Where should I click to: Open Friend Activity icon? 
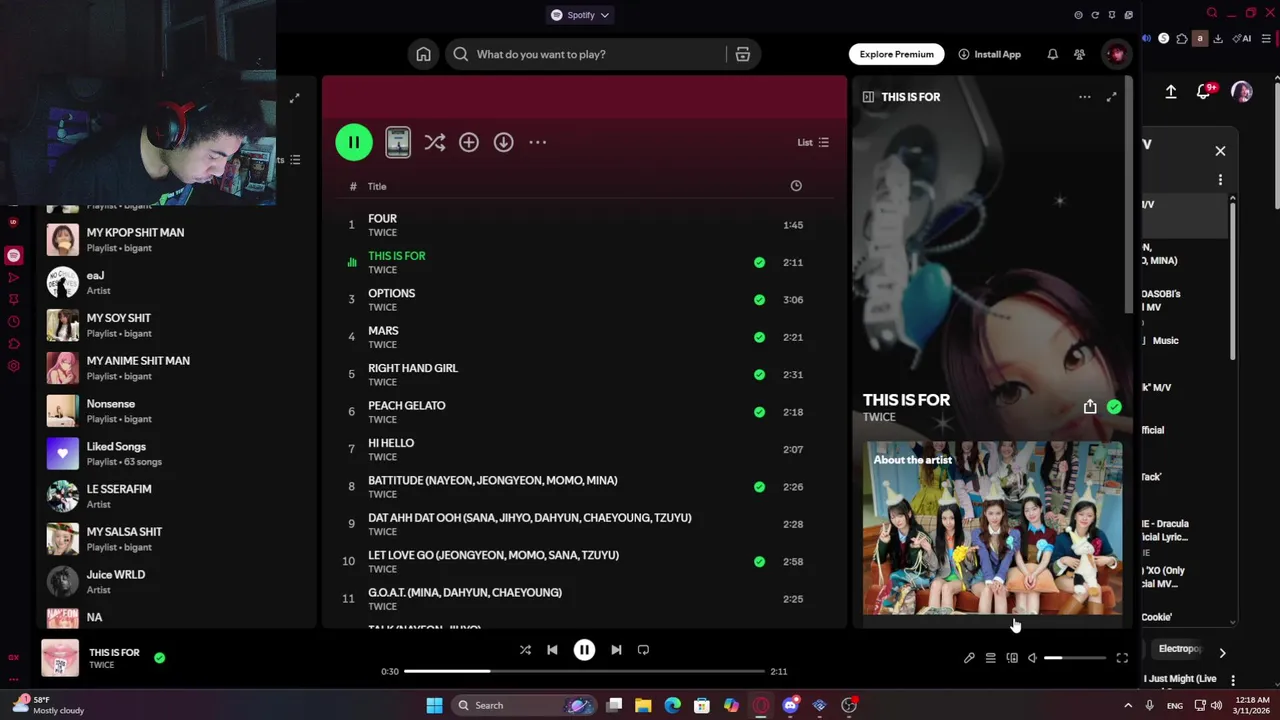coord(1079,54)
